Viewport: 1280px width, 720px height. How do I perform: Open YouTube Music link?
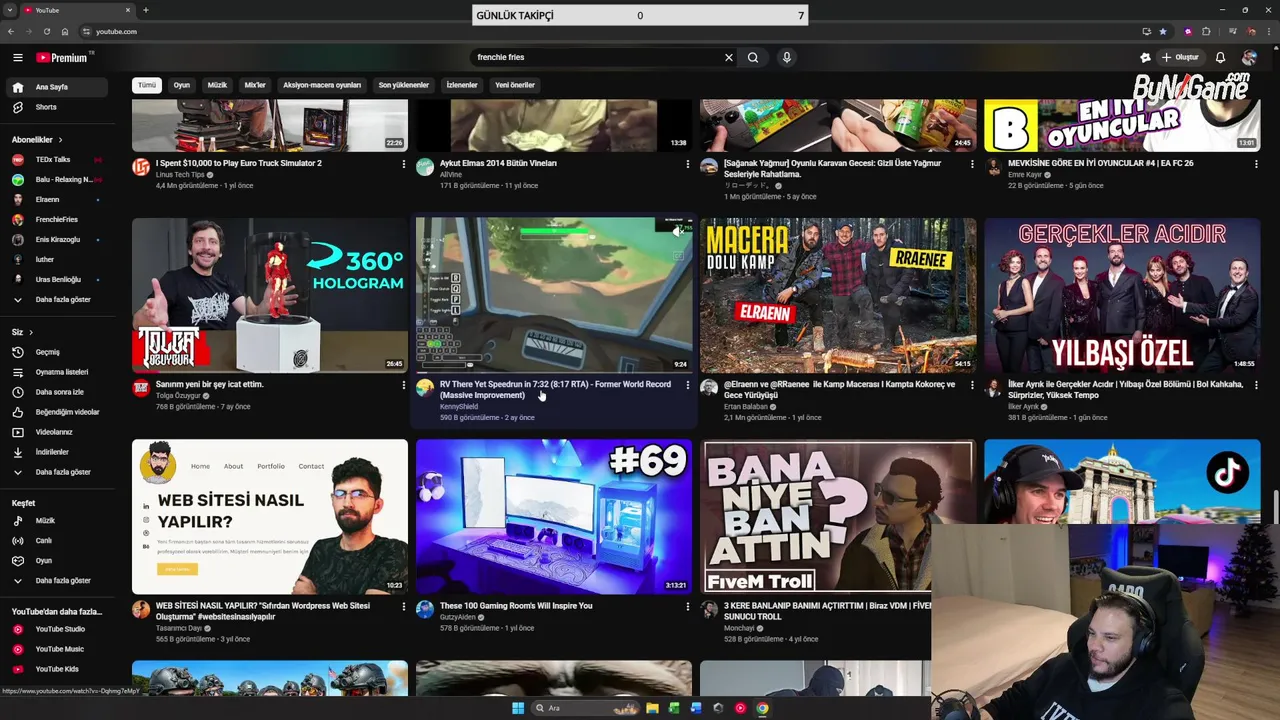point(56,649)
